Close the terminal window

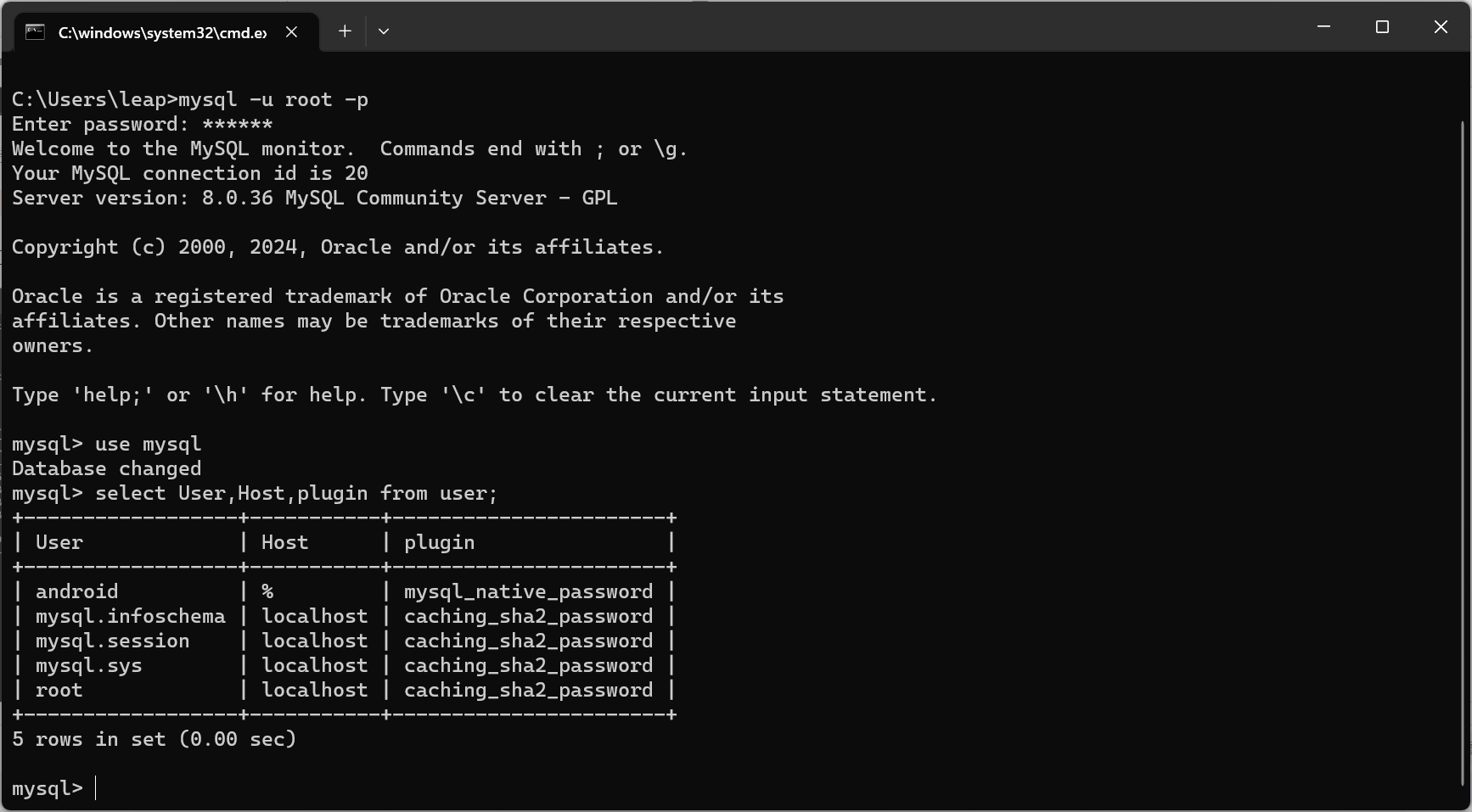[1441, 27]
